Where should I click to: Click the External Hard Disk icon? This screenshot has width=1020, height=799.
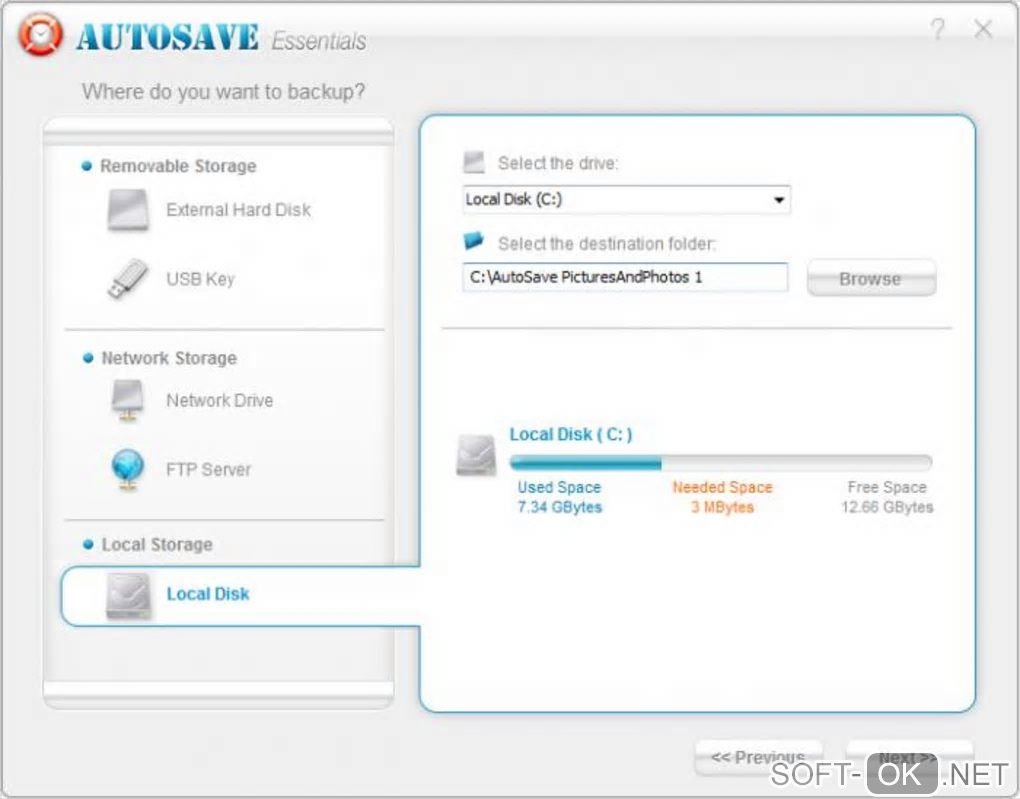pyautogui.click(x=128, y=210)
